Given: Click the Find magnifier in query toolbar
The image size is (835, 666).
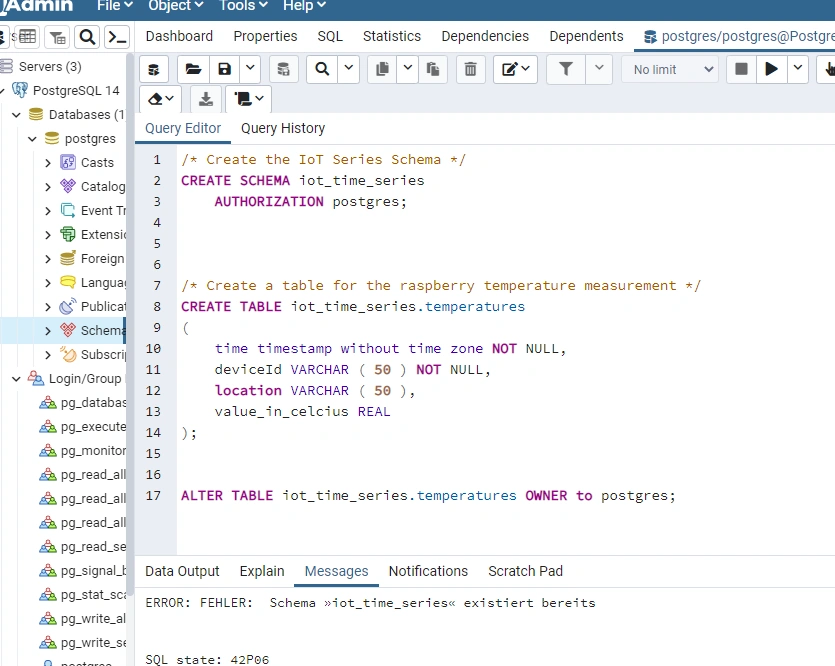Looking at the screenshot, I should coord(322,69).
